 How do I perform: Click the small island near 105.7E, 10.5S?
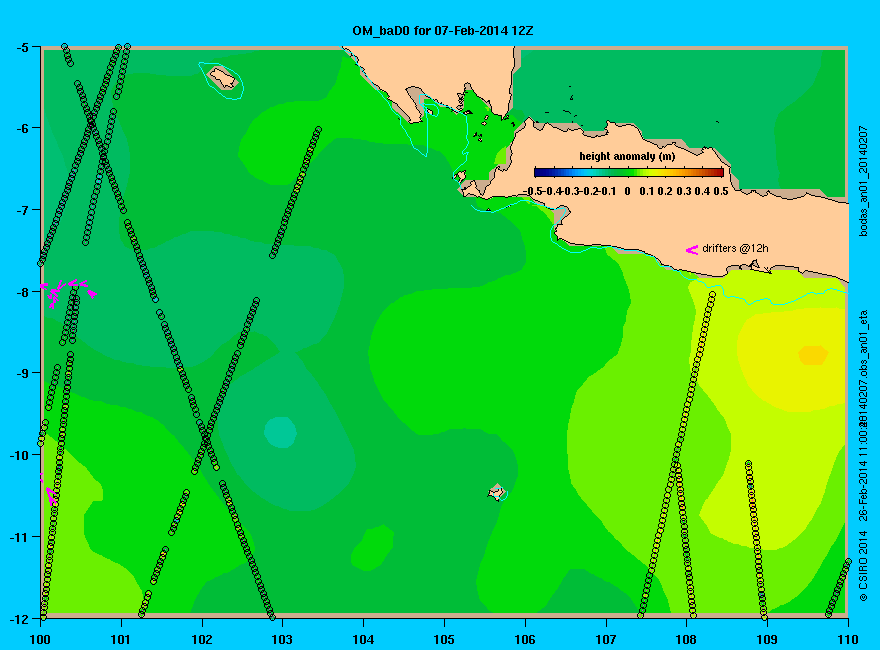tap(497, 492)
